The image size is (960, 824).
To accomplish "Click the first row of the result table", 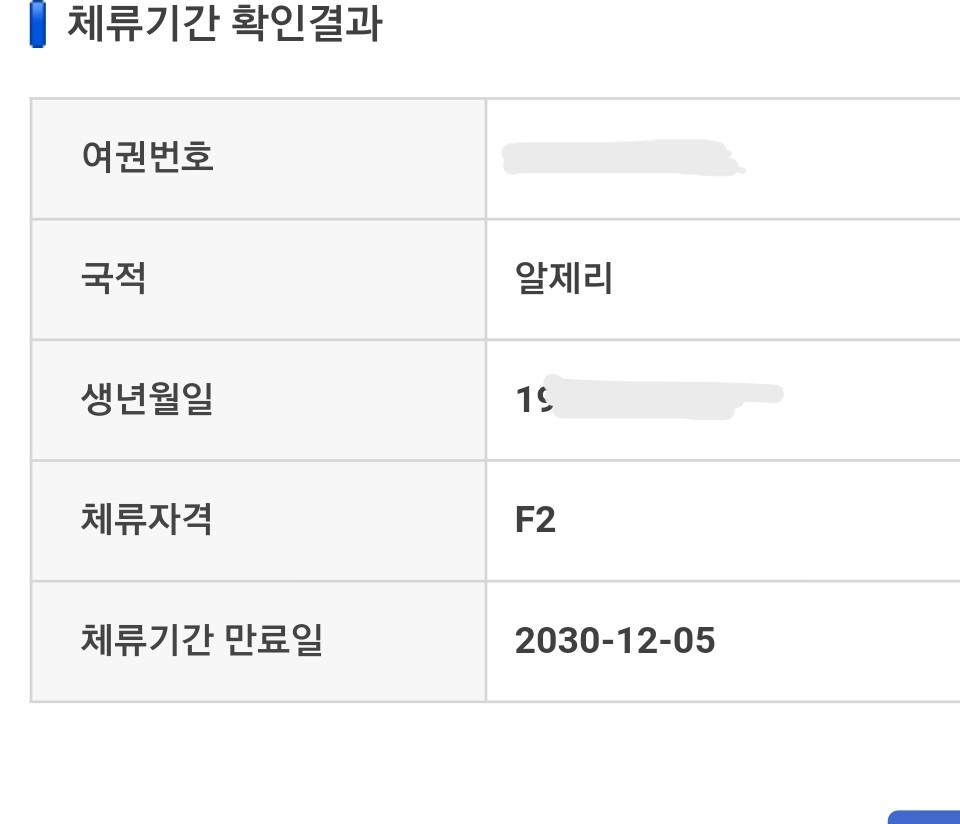I will point(480,155).
